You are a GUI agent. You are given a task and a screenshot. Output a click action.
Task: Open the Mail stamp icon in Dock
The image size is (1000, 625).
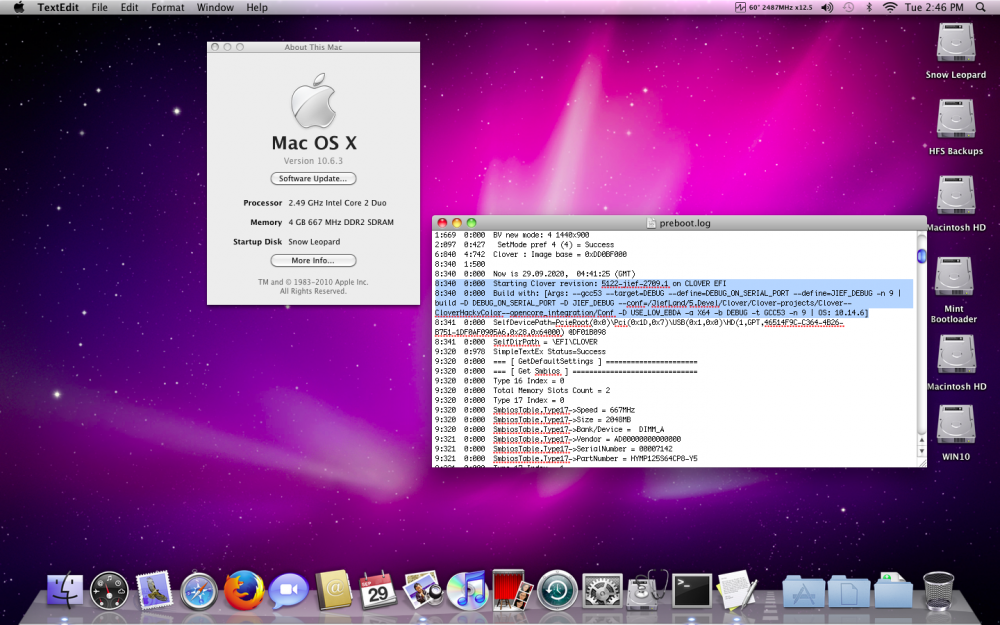tap(154, 590)
